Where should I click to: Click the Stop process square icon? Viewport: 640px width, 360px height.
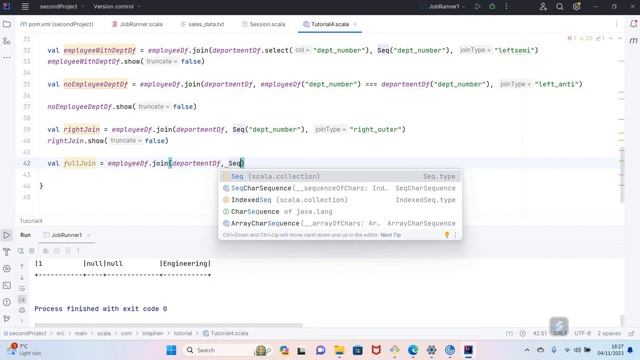31,251
